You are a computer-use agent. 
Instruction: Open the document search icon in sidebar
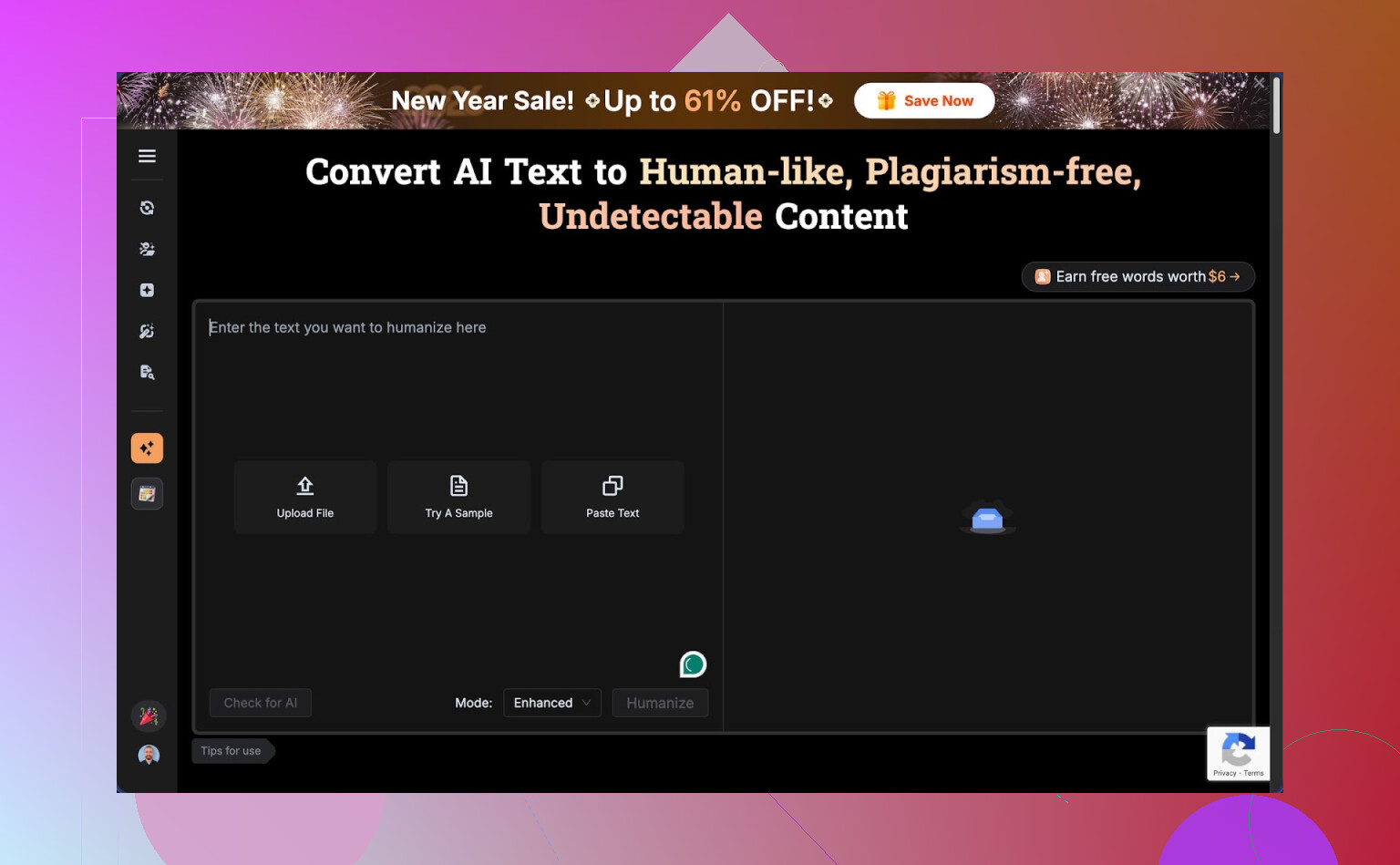147,372
